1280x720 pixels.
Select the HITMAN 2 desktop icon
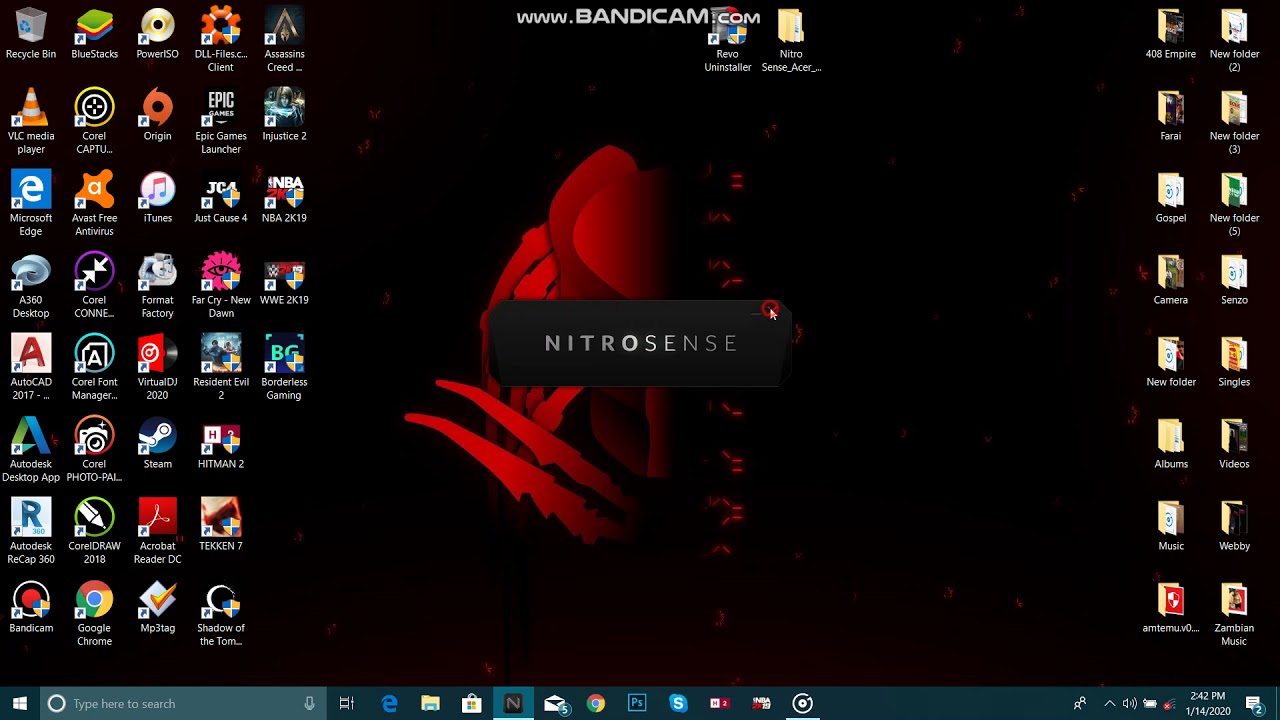pos(221,444)
